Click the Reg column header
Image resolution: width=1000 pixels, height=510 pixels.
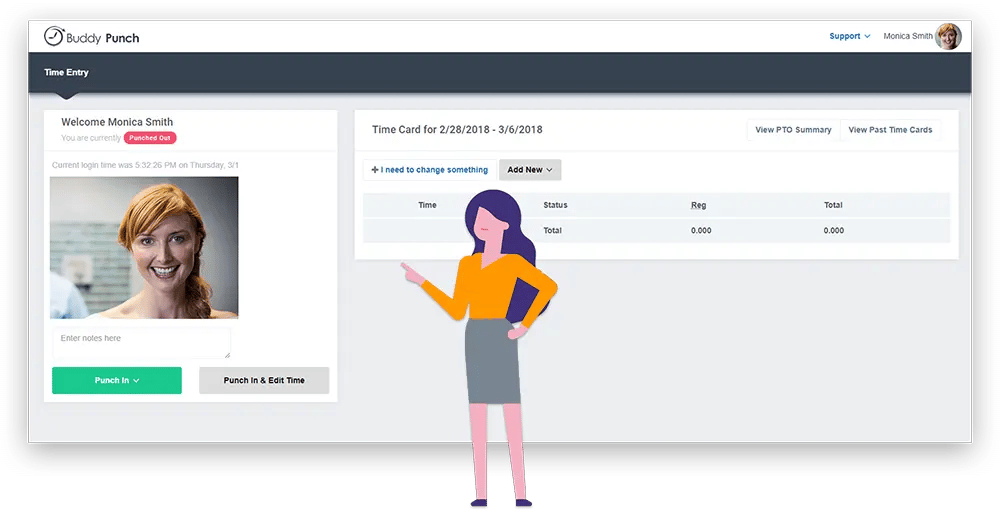point(698,205)
